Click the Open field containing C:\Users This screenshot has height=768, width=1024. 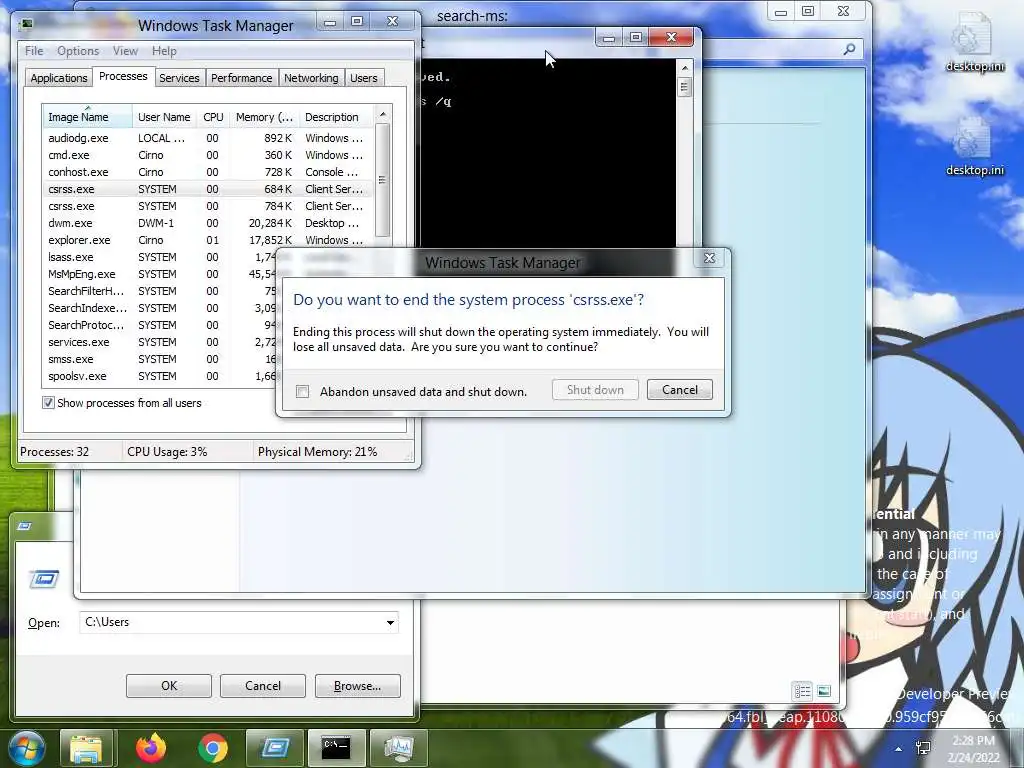pos(238,622)
